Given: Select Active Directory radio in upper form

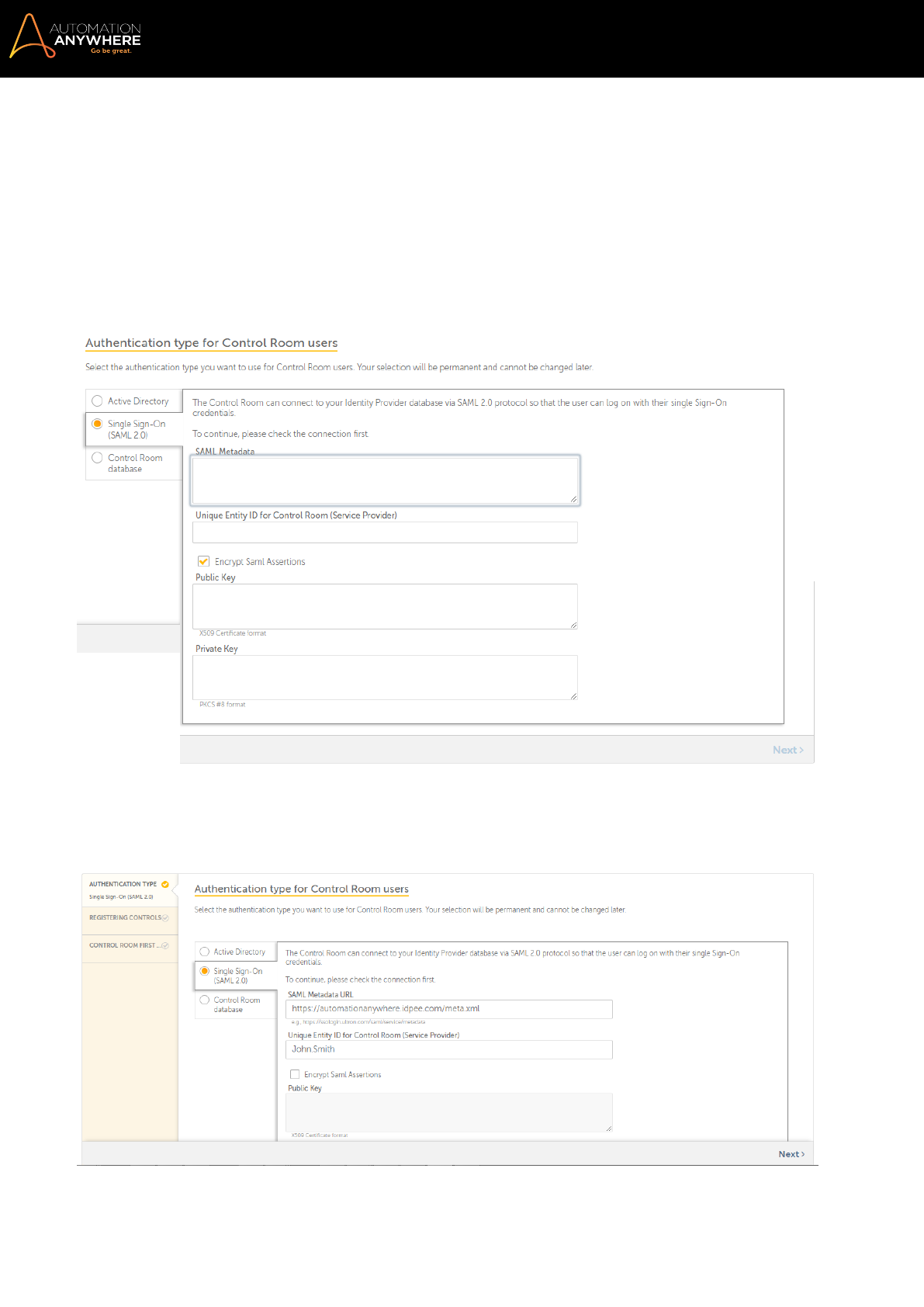Looking at the screenshot, I should pyautogui.click(x=97, y=401).
